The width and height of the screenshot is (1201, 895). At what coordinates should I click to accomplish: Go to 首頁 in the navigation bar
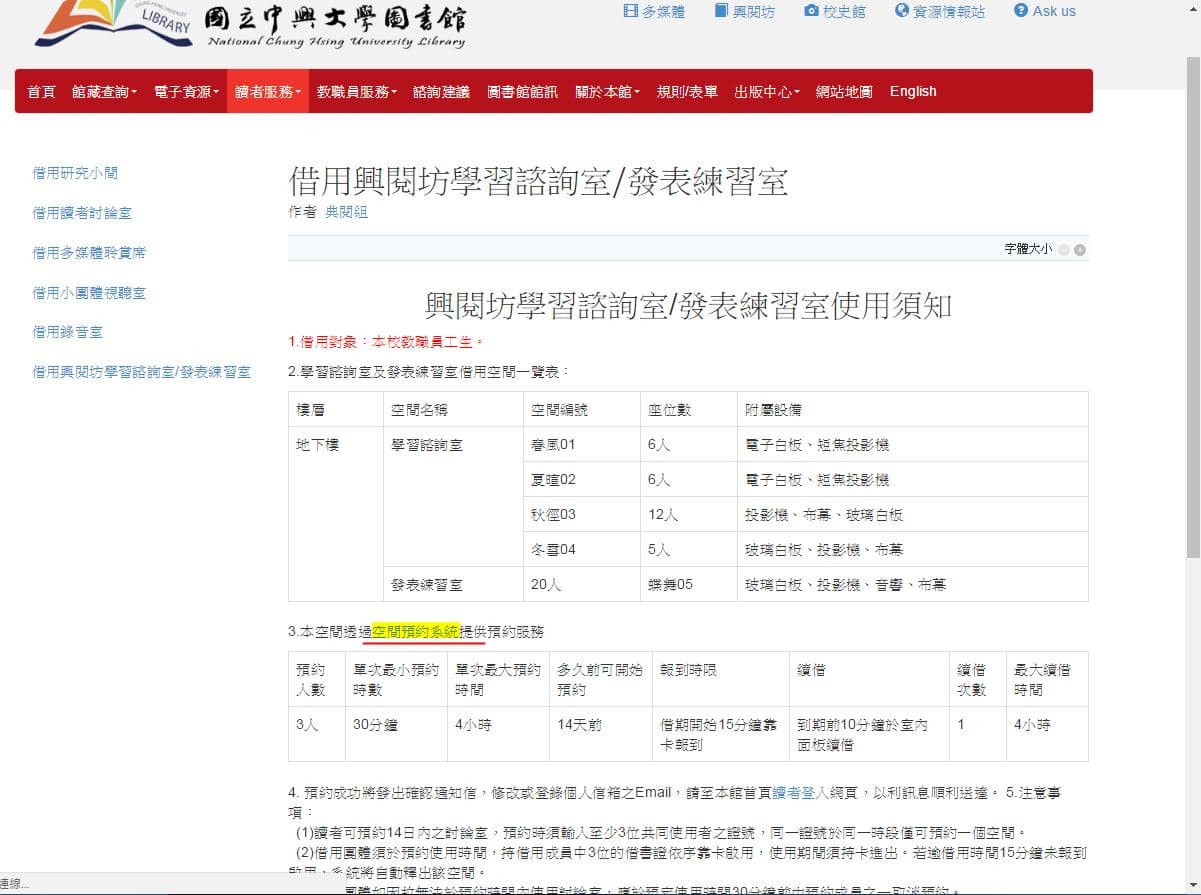[41, 91]
